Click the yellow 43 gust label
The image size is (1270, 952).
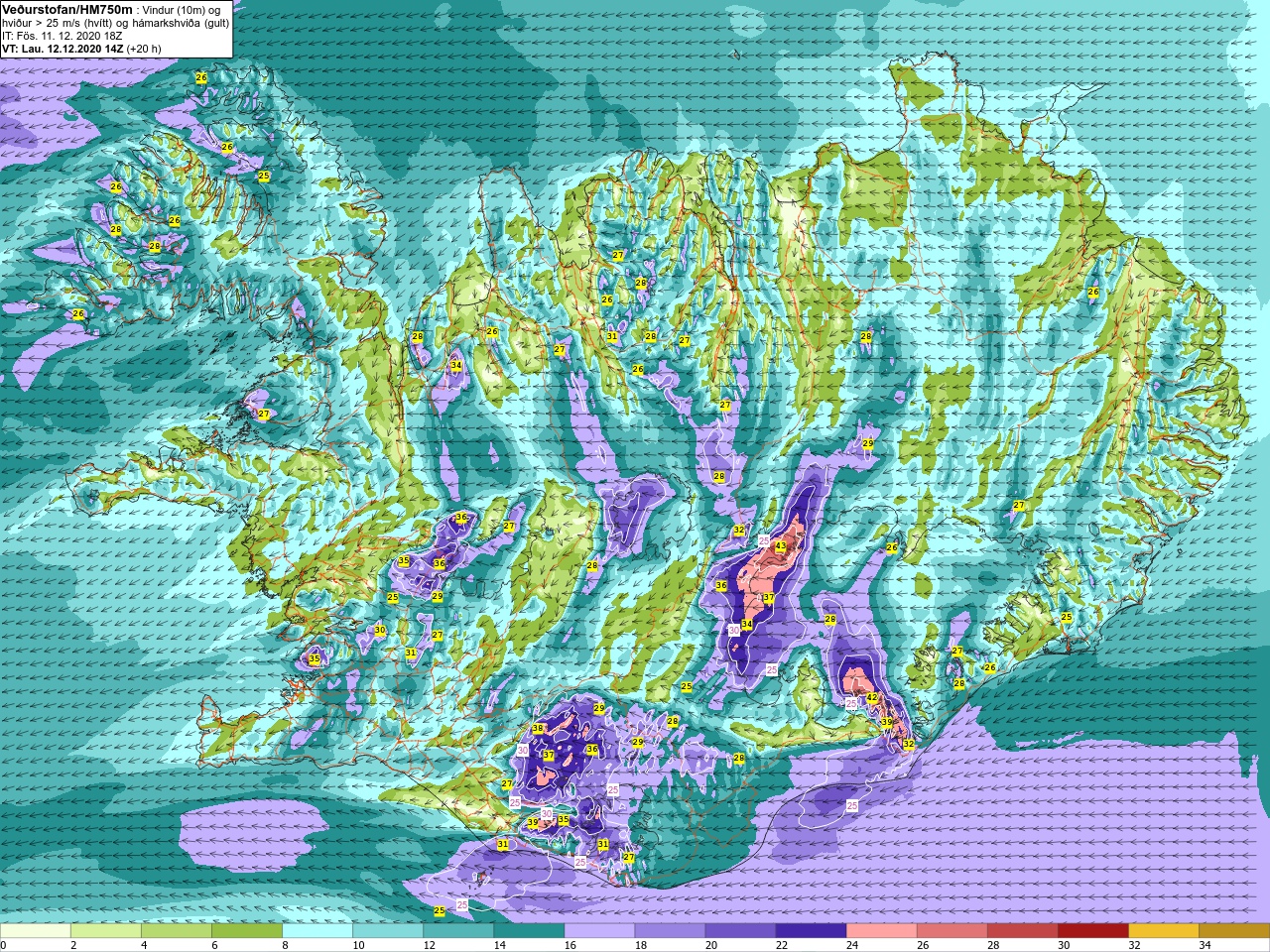pos(780,546)
